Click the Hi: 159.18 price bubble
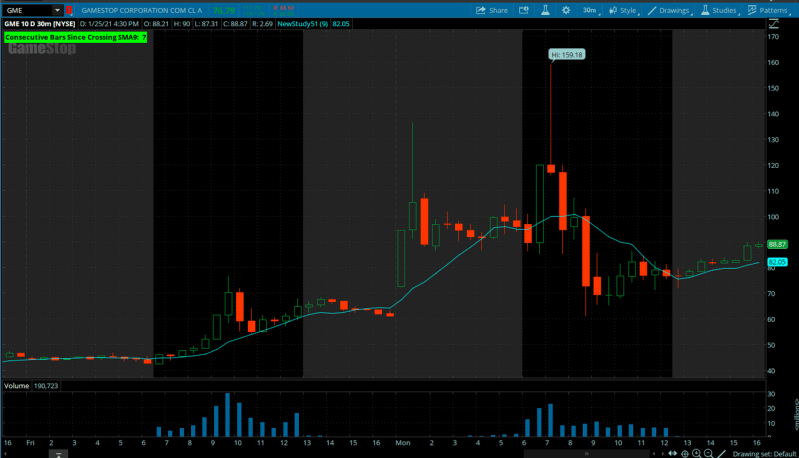 (567, 55)
